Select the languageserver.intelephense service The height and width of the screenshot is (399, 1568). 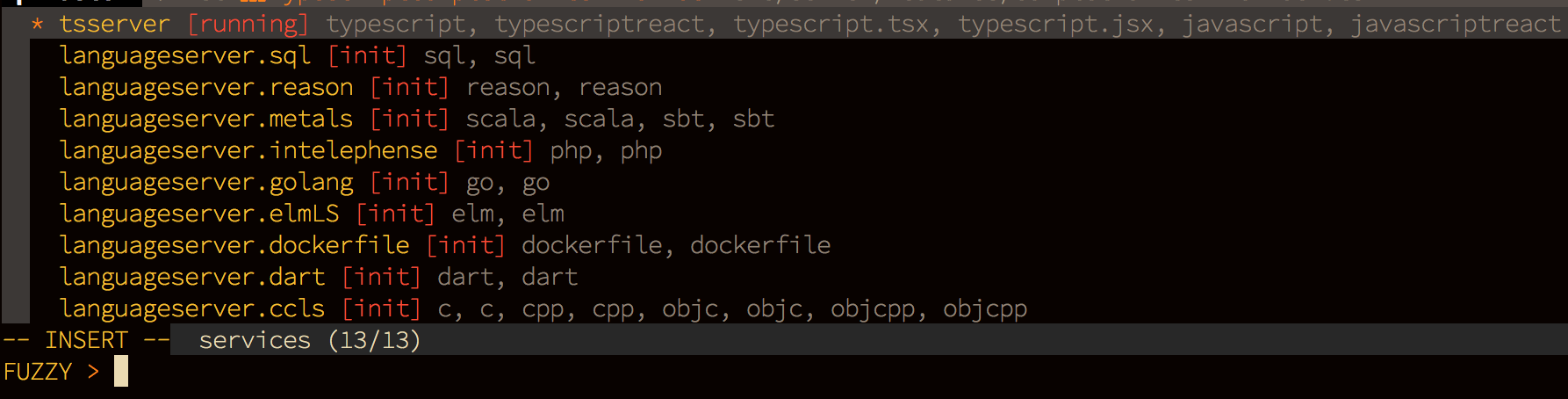[x=798, y=150]
